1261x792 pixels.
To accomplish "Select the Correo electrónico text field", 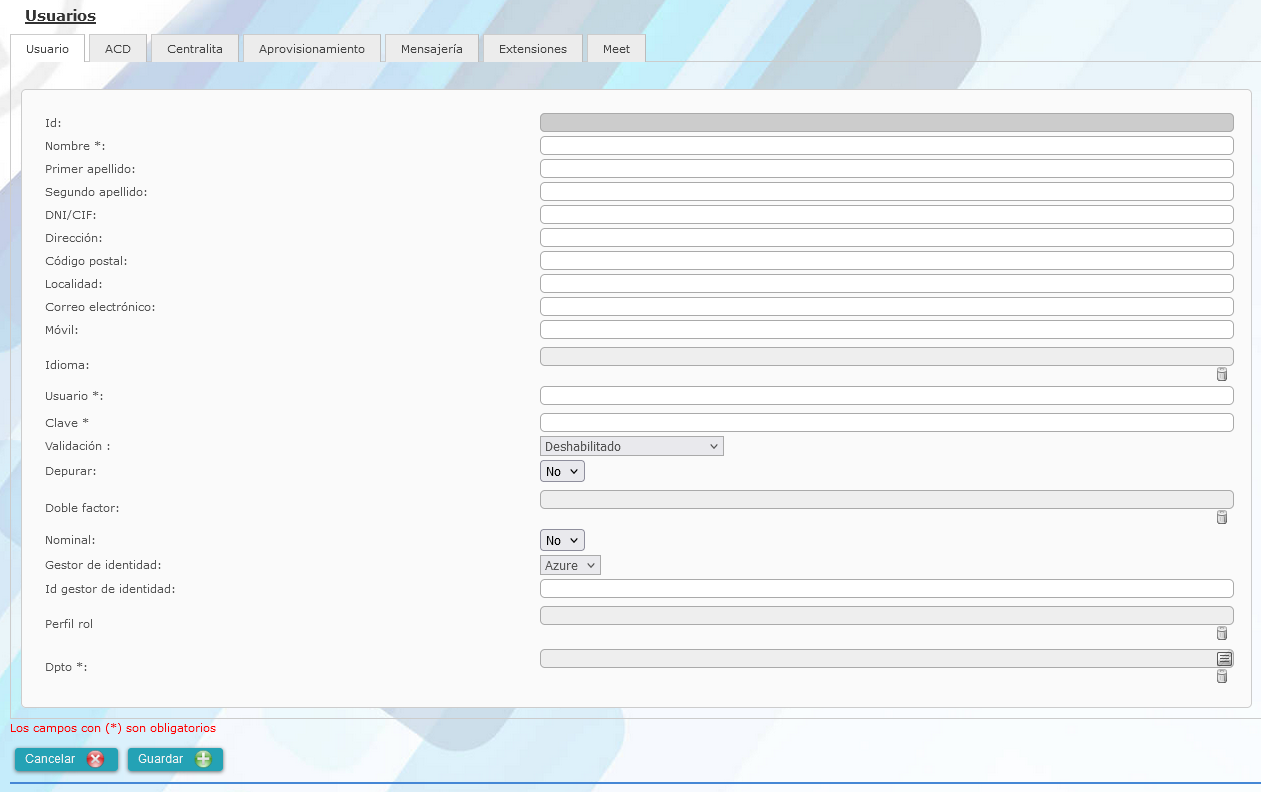I will 887,307.
